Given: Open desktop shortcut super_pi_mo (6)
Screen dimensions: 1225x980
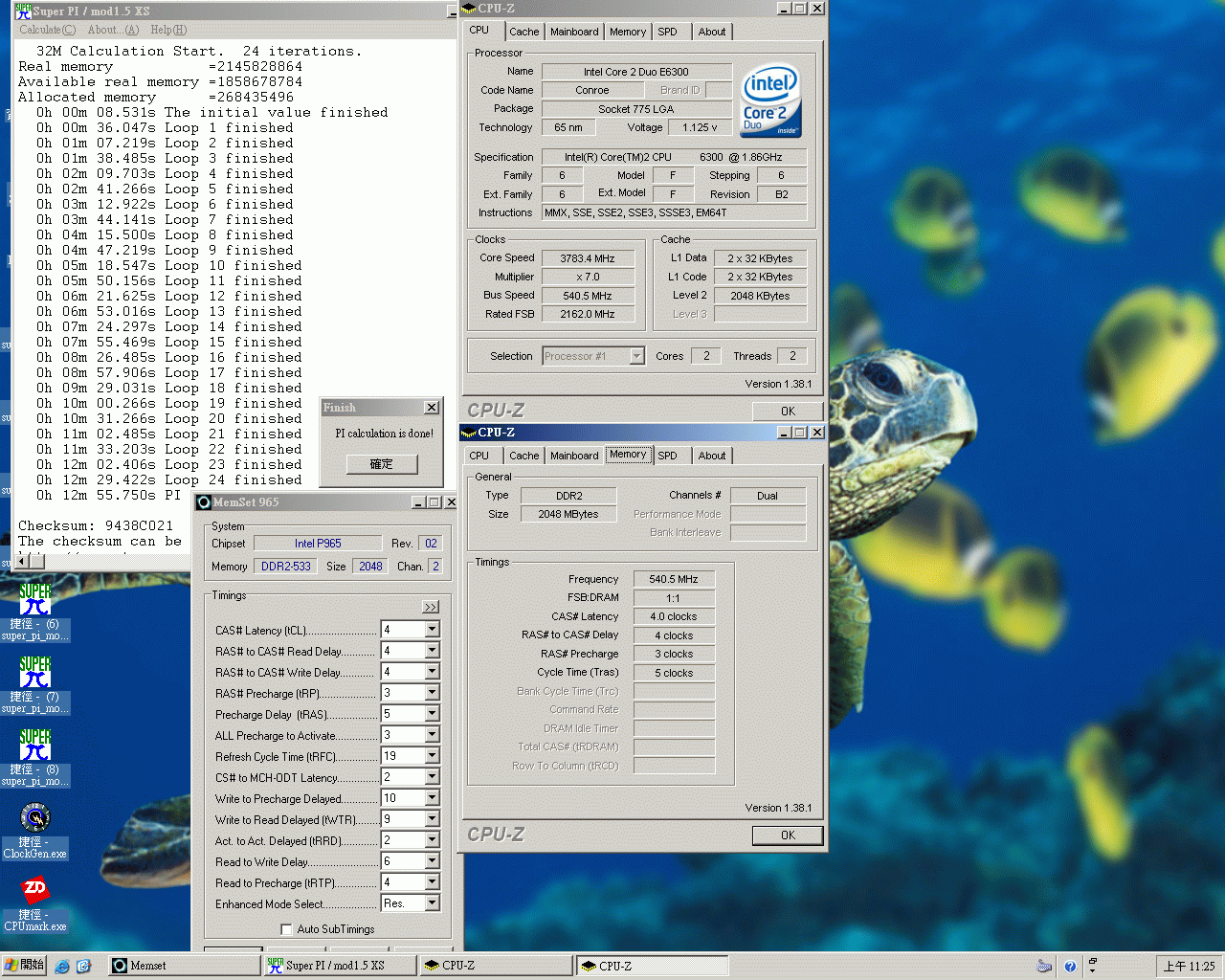Looking at the screenshot, I should point(35,612).
